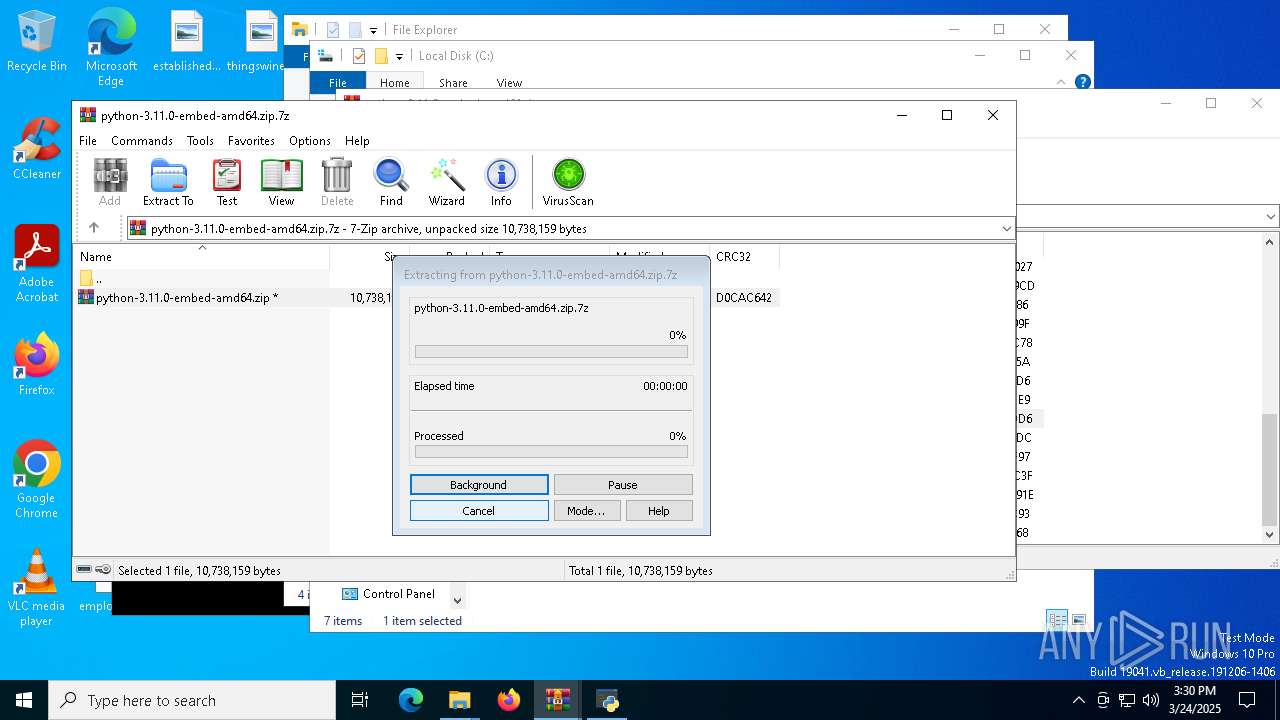Open the Options menu
Image resolution: width=1280 pixels, height=720 pixels.
click(310, 141)
